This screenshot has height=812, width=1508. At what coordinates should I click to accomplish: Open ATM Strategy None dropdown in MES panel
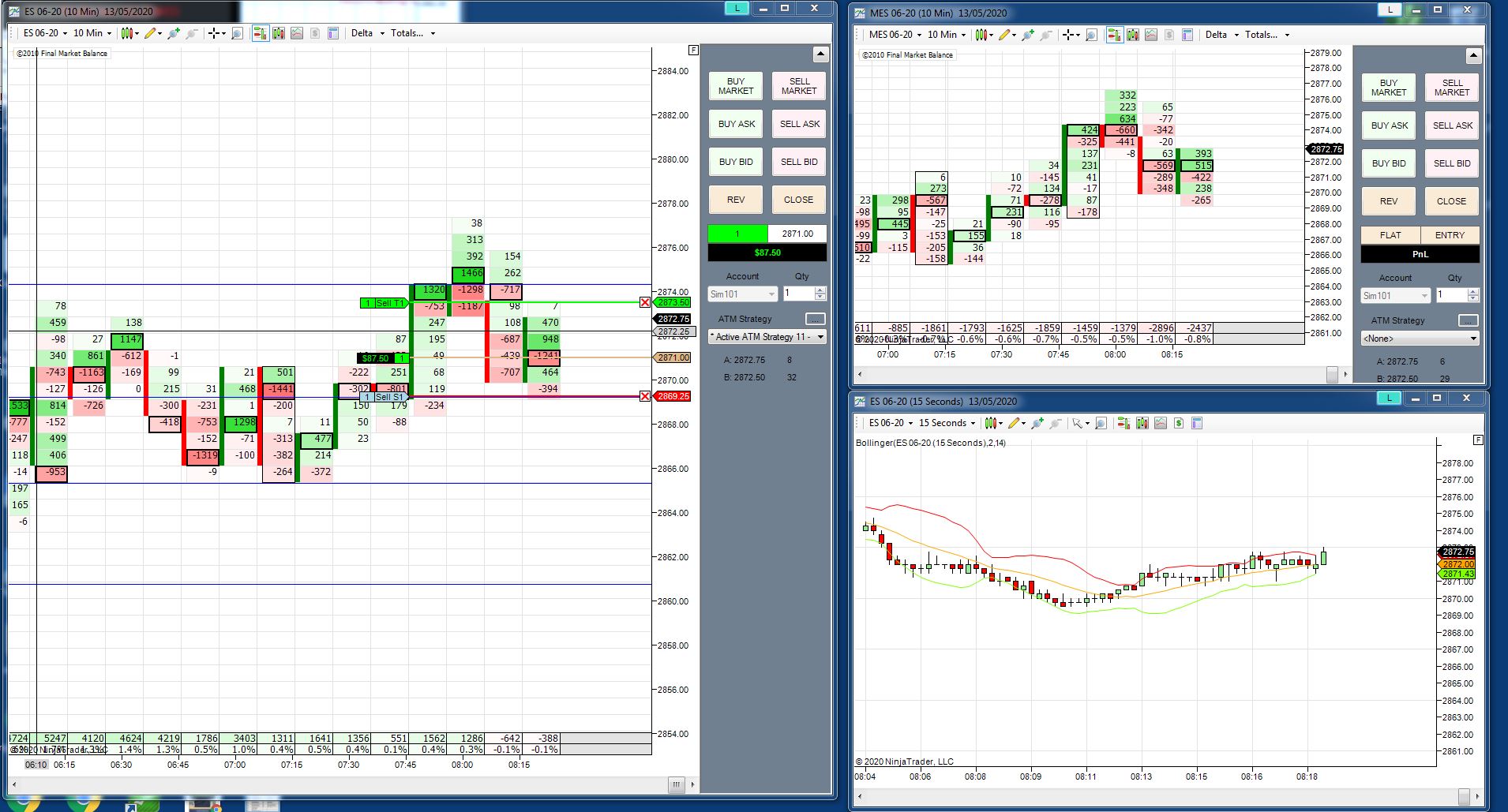(x=1420, y=339)
